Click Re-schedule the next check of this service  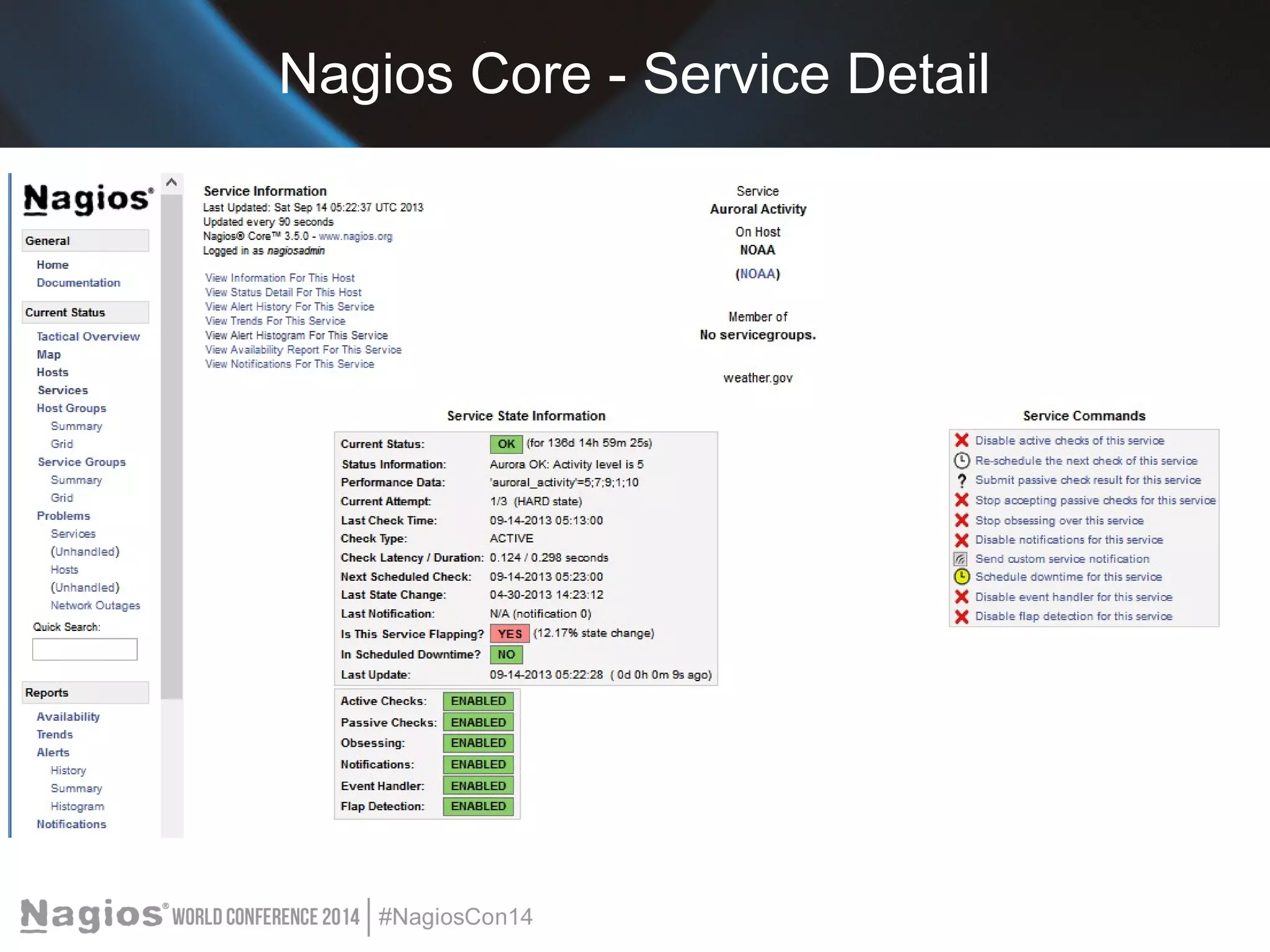click(1086, 461)
